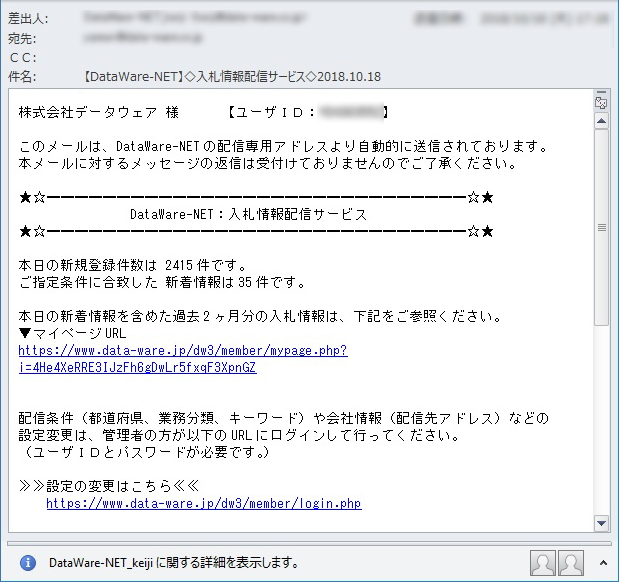Image resolution: width=619 pixels, height=582 pixels.
Task: Click the 件名 label
Action: tap(22, 77)
